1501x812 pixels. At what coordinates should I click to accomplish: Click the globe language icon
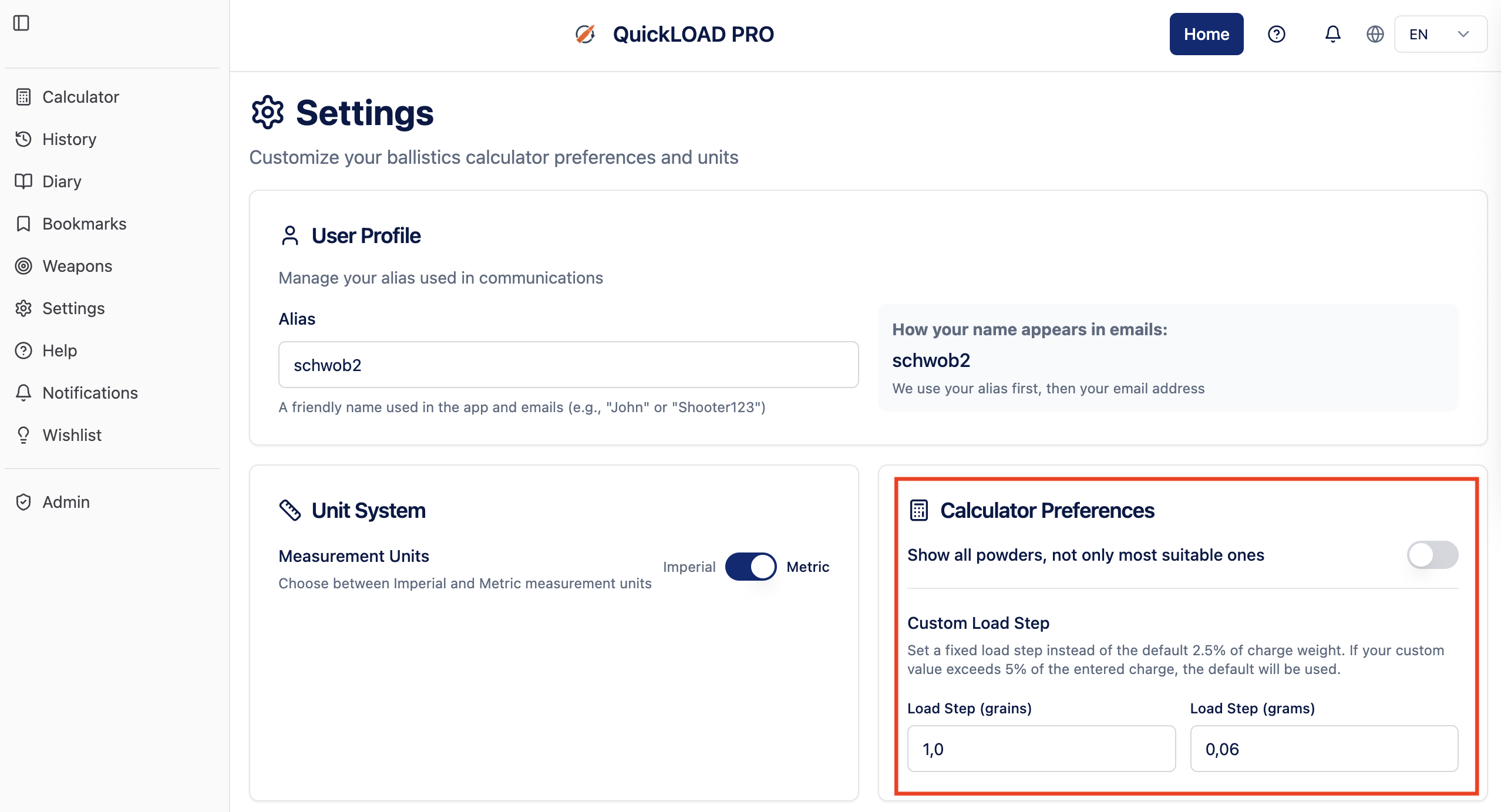(1375, 34)
